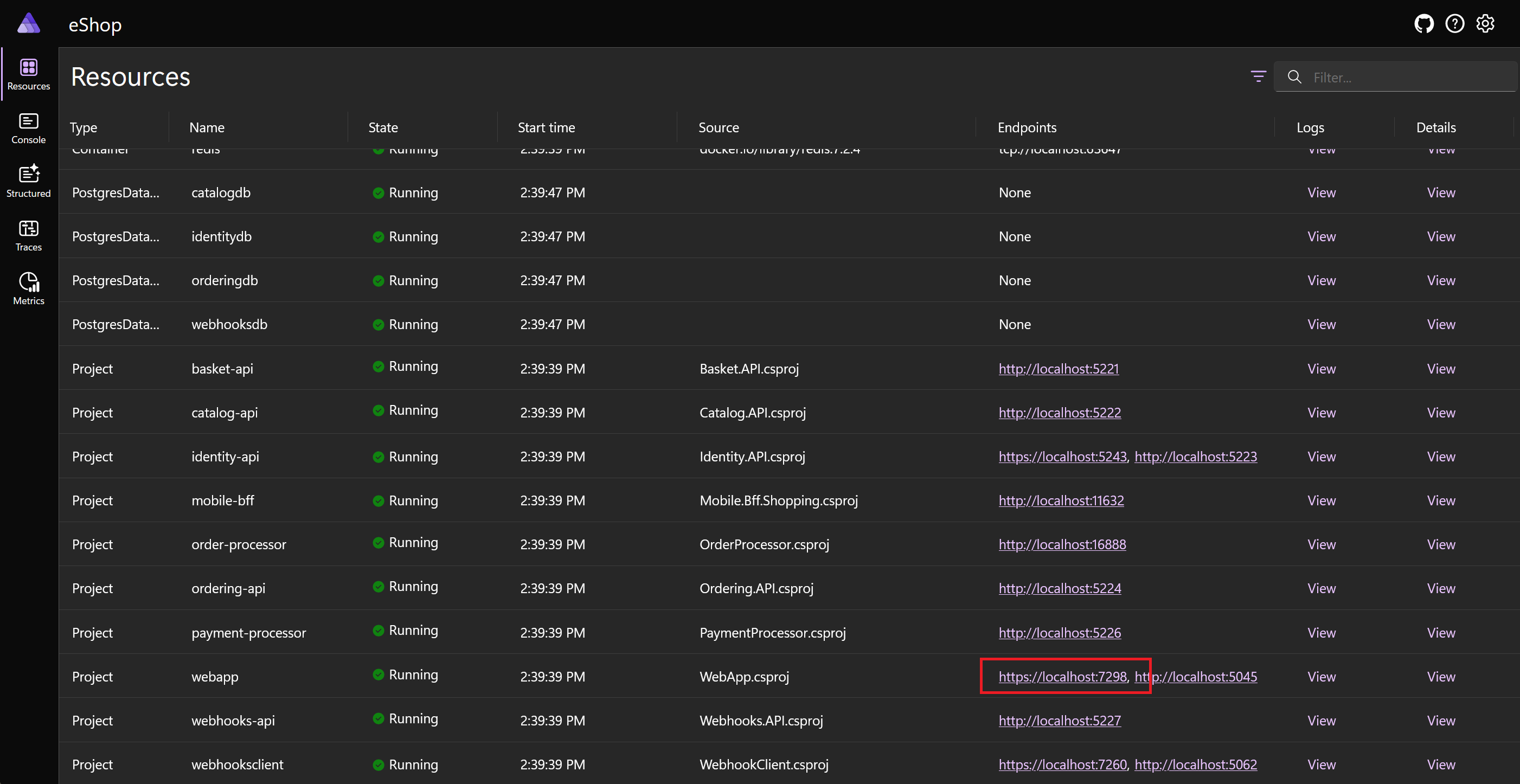Open the Resources panel in the sidebar
This screenshot has height=784, width=1520.
28,73
